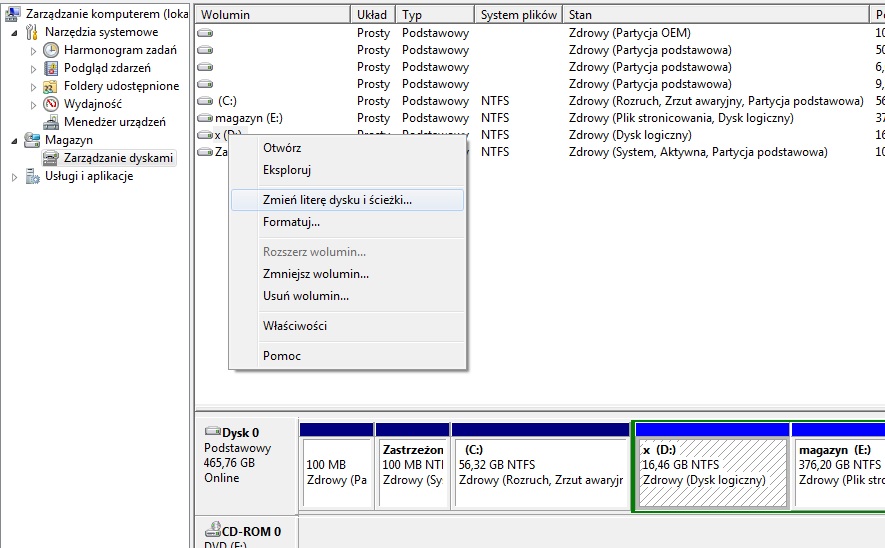
Task: Choose Zmniejsz wolumin in context menu
Action: point(315,274)
